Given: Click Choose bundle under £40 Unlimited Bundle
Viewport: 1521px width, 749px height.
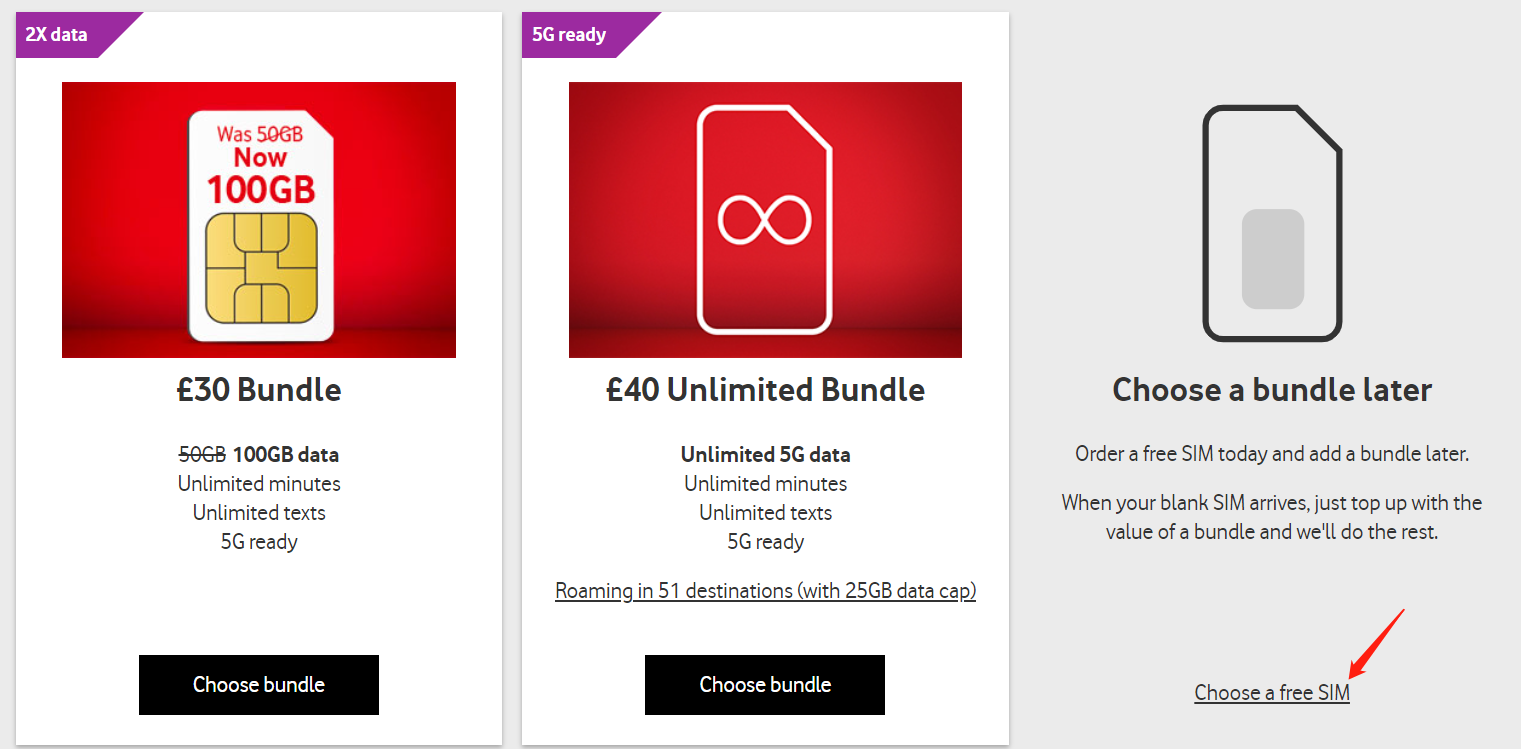Looking at the screenshot, I should 765,685.
